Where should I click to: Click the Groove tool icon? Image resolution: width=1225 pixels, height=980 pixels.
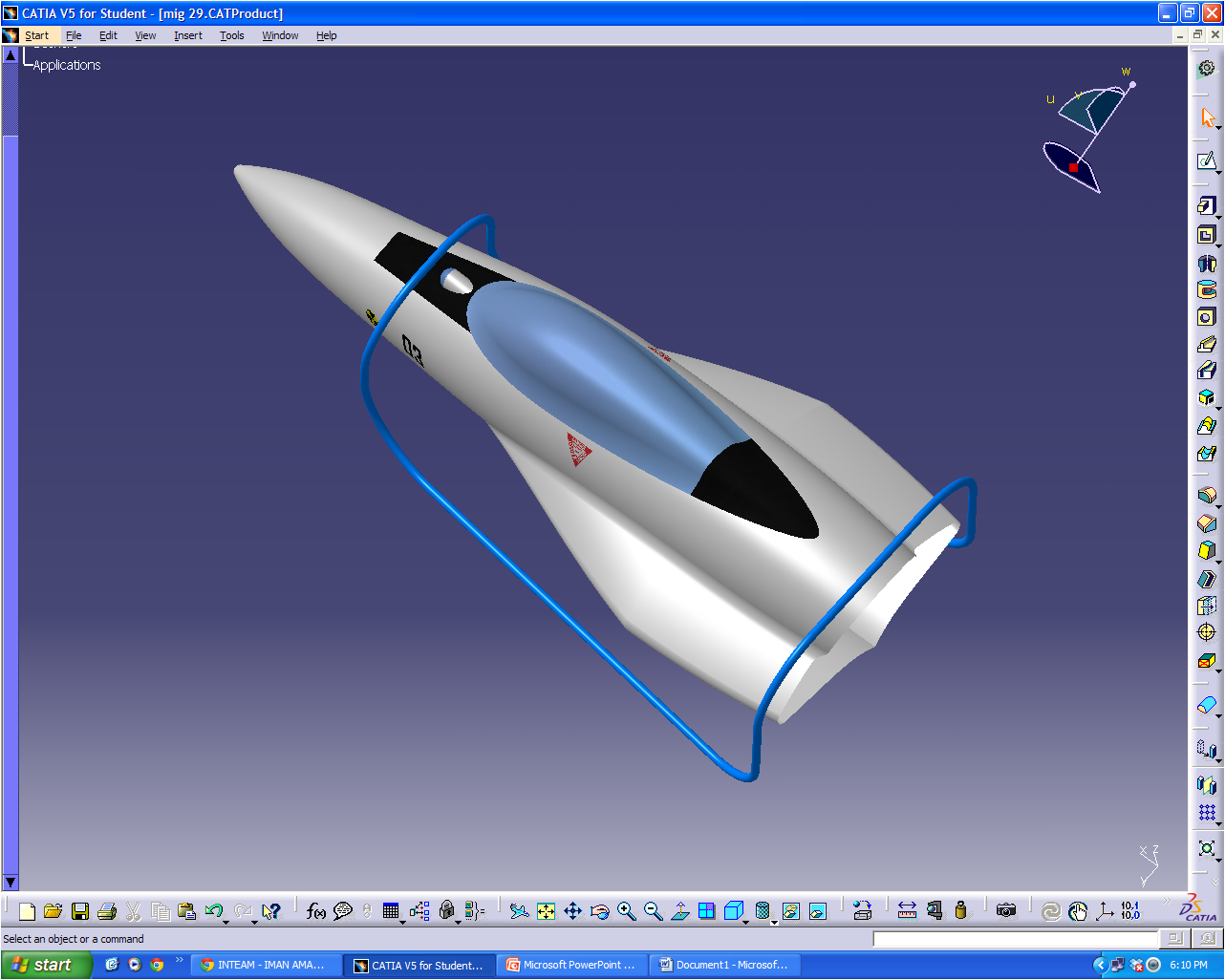coord(1207,289)
